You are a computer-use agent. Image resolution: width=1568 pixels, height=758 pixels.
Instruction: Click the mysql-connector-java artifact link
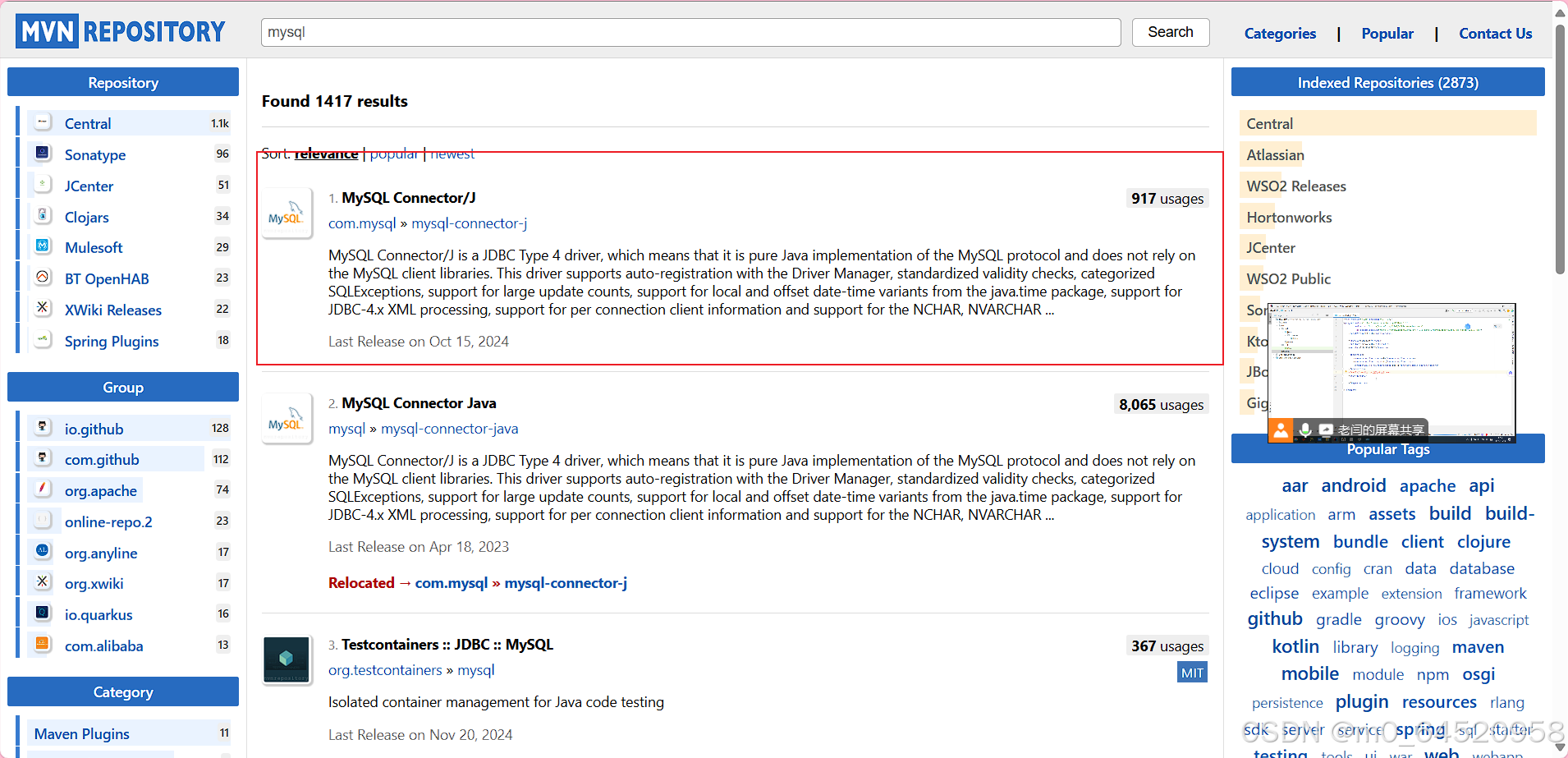click(450, 429)
